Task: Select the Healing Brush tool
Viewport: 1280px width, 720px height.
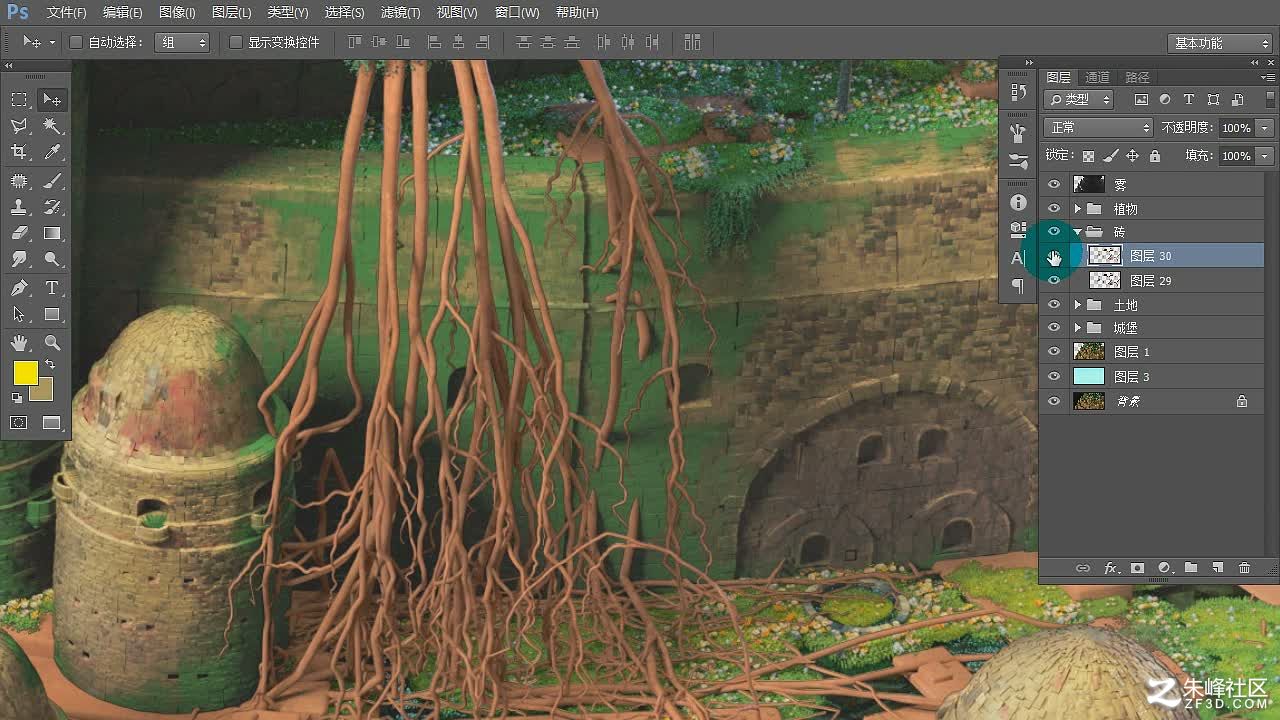Action: [x=19, y=181]
